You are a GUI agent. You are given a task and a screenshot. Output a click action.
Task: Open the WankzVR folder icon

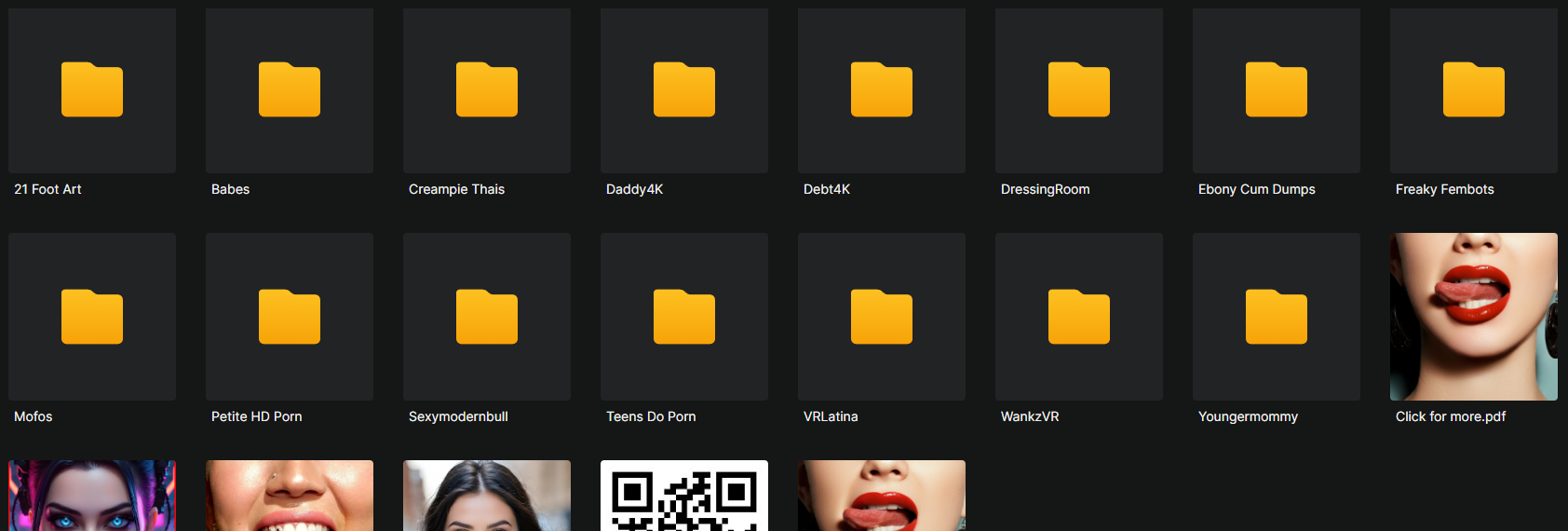pyautogui.click(x=1079, y=317)
